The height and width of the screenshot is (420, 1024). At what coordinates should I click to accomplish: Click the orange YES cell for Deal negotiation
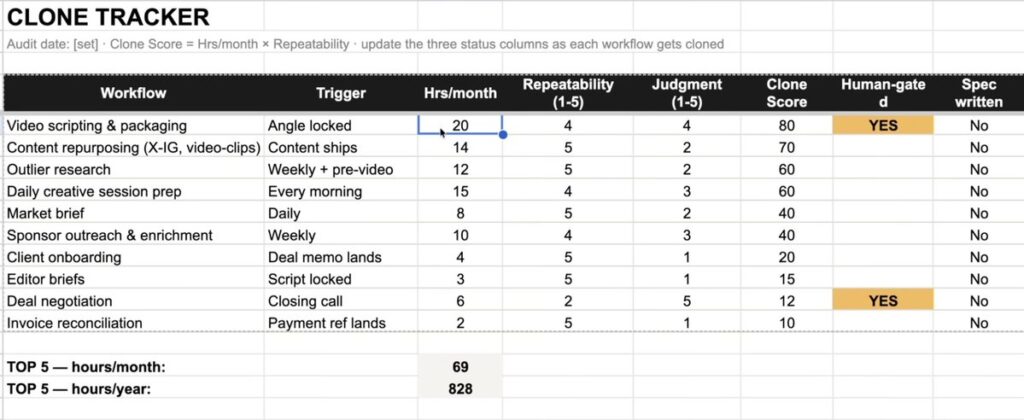883,301
